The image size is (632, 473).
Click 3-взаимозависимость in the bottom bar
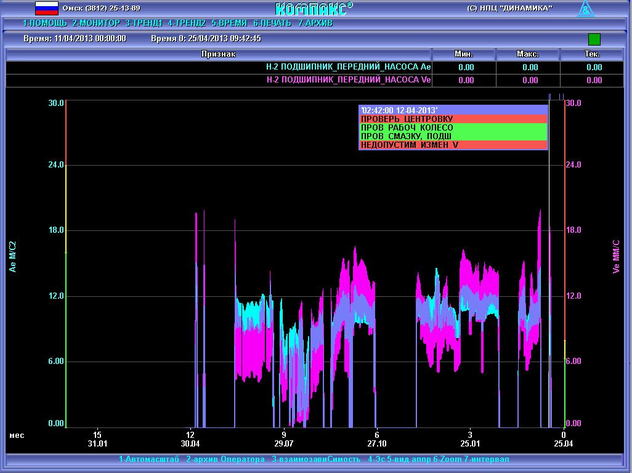pyautogui.click(x=316, y=458)
